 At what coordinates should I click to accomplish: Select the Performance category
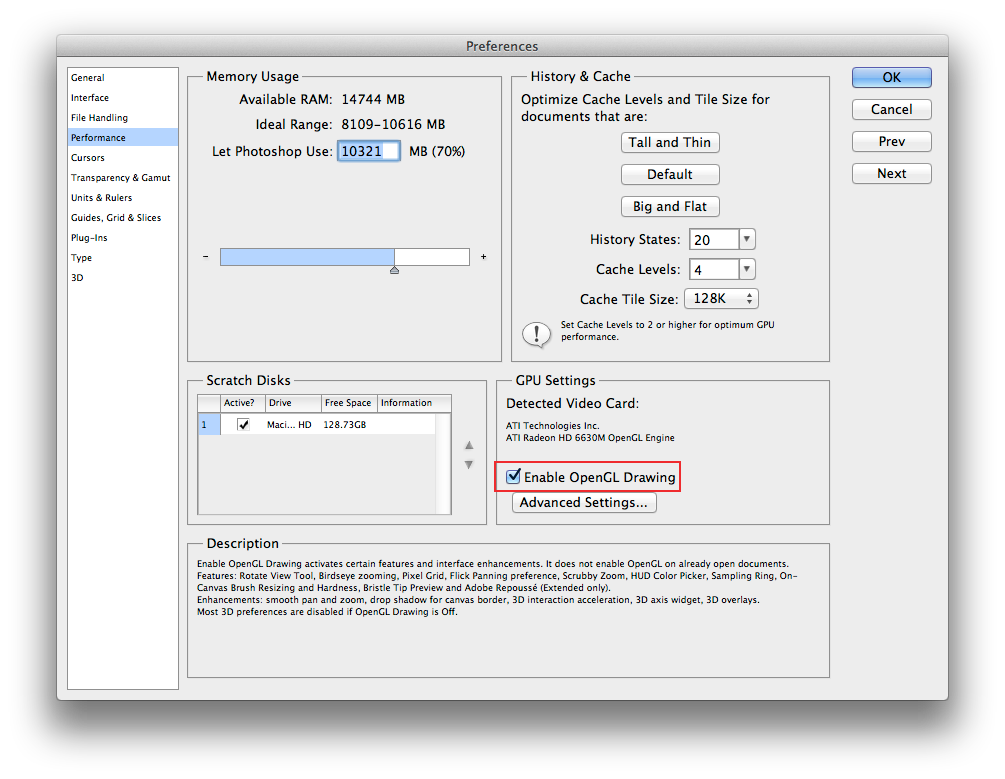click(122, 137)
